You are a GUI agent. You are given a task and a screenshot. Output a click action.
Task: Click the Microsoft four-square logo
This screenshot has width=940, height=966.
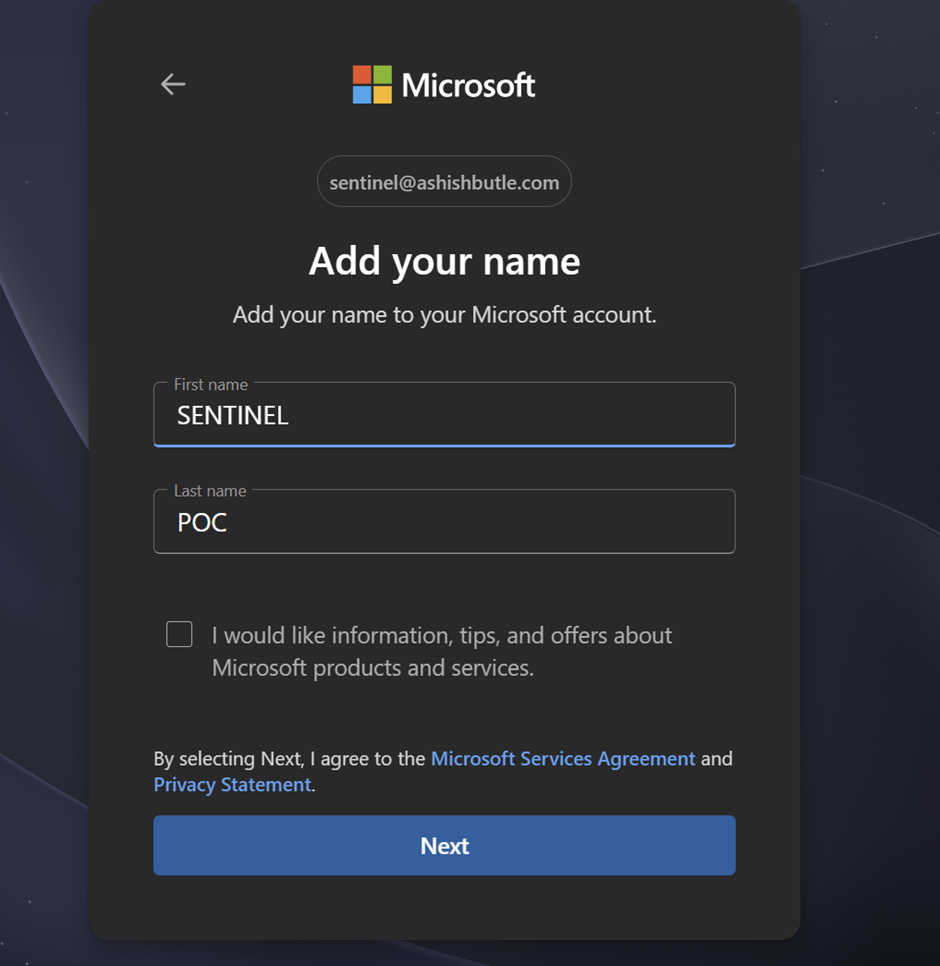[372, 85]
